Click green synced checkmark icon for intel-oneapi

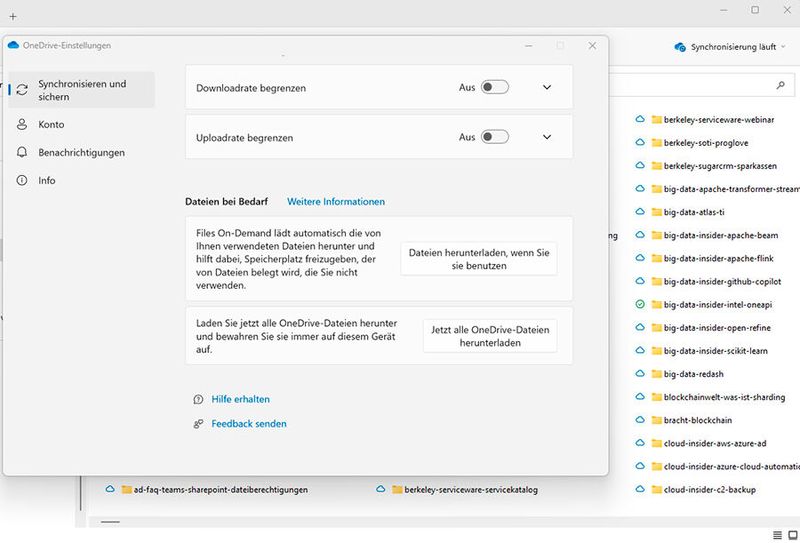(x=640, y=305)
